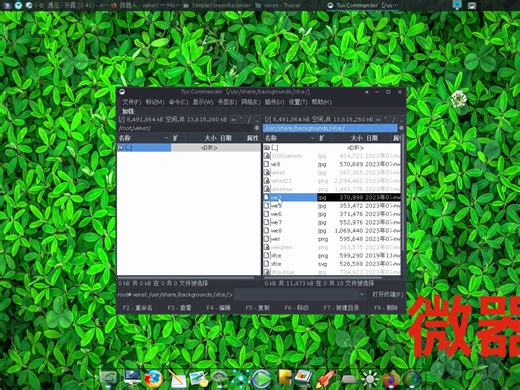The image size is (520, 390).
Task: Sort left panel by 属性 attributes column
Action: (x=252, y=138)
